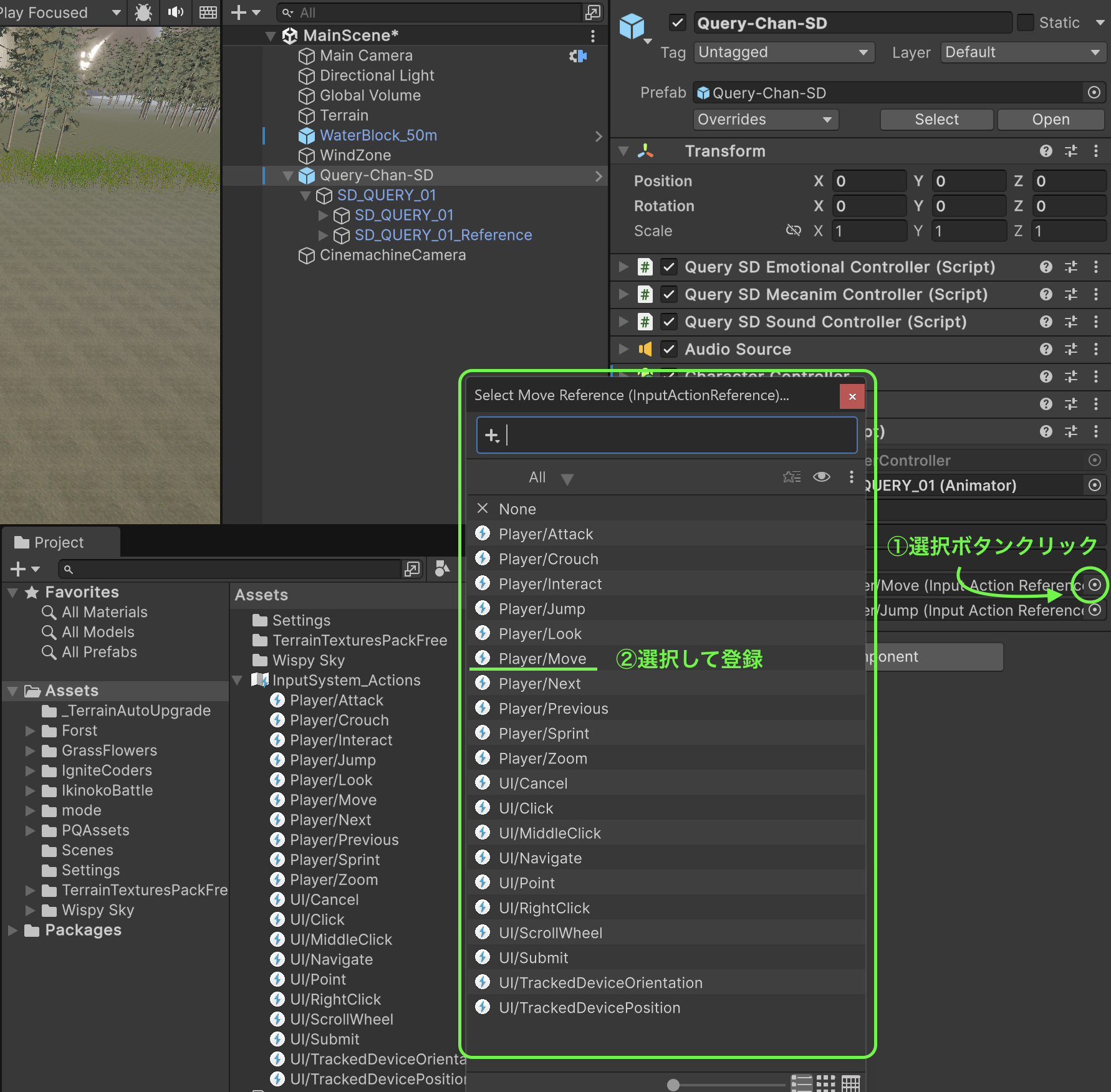
Task: Select the Project tab
Action: coord(60,542)
